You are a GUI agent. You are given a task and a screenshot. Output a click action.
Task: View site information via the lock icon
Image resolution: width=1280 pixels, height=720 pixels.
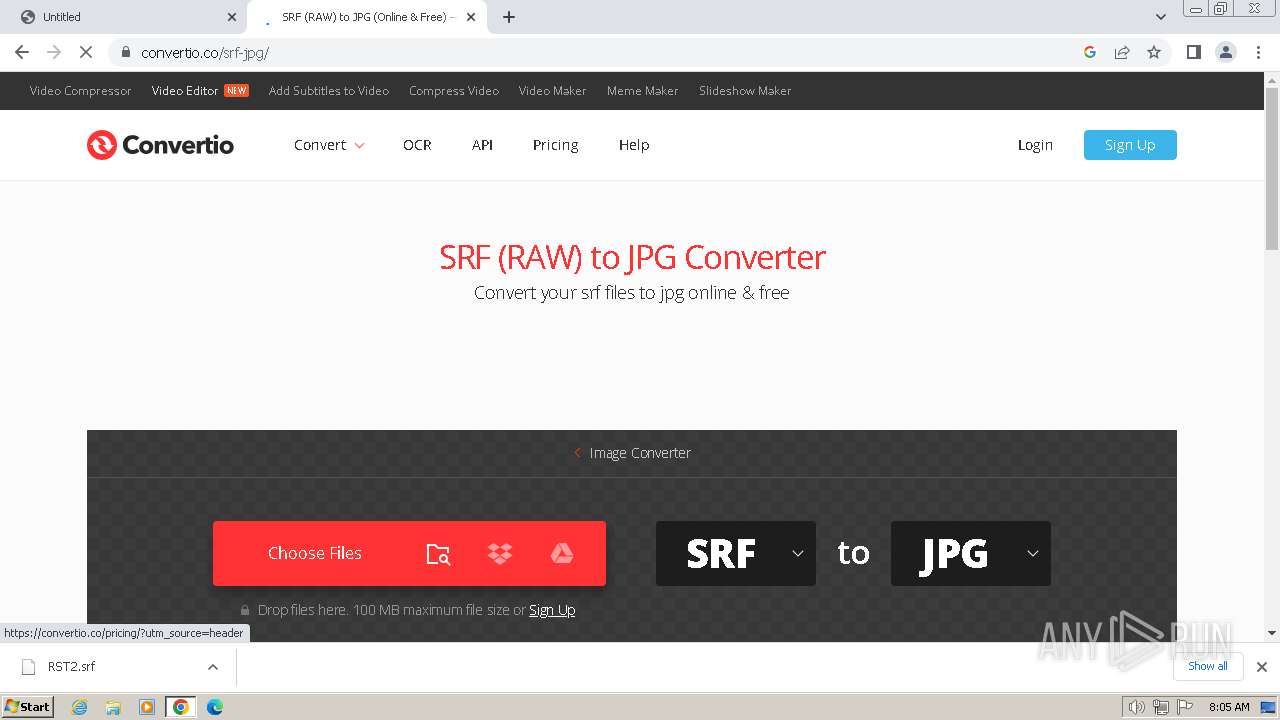125,52
